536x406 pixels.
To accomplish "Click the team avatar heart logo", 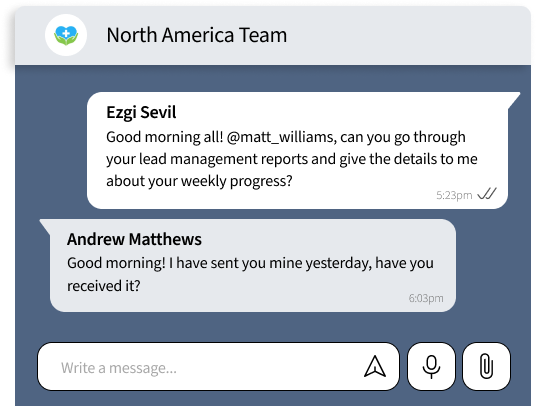I will (66, 35).
